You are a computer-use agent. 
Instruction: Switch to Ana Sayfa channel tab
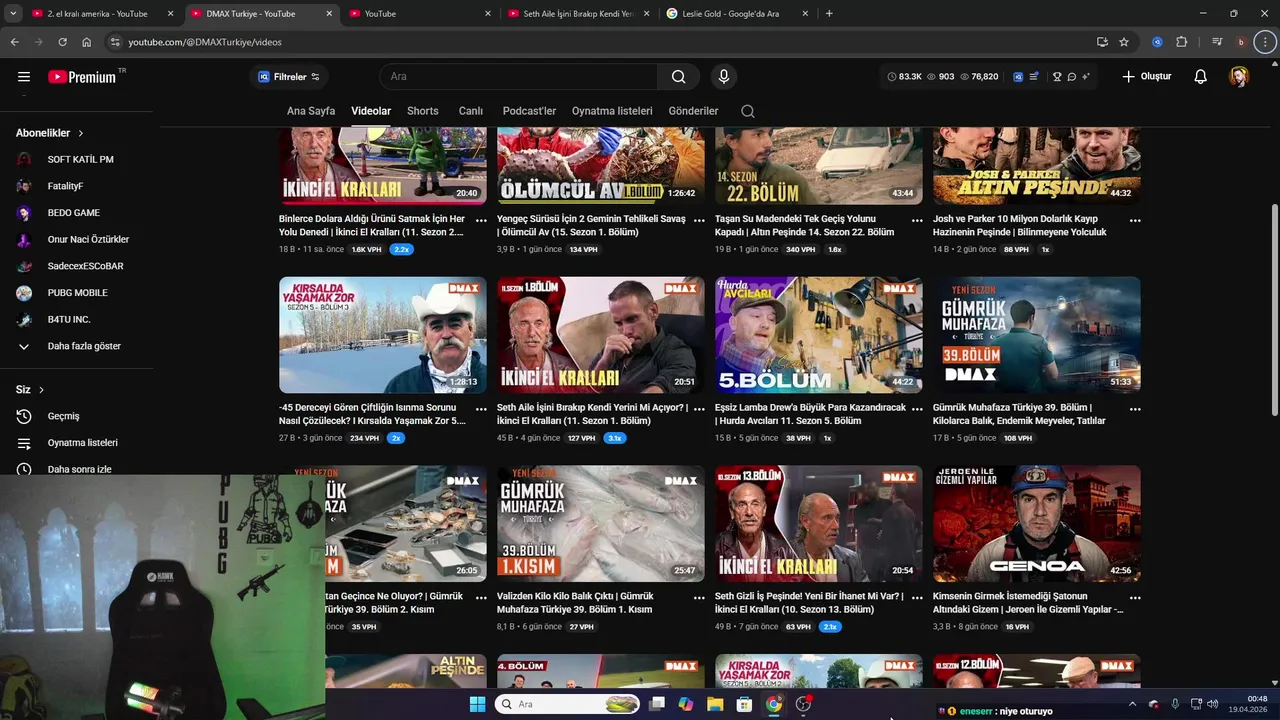311,111
